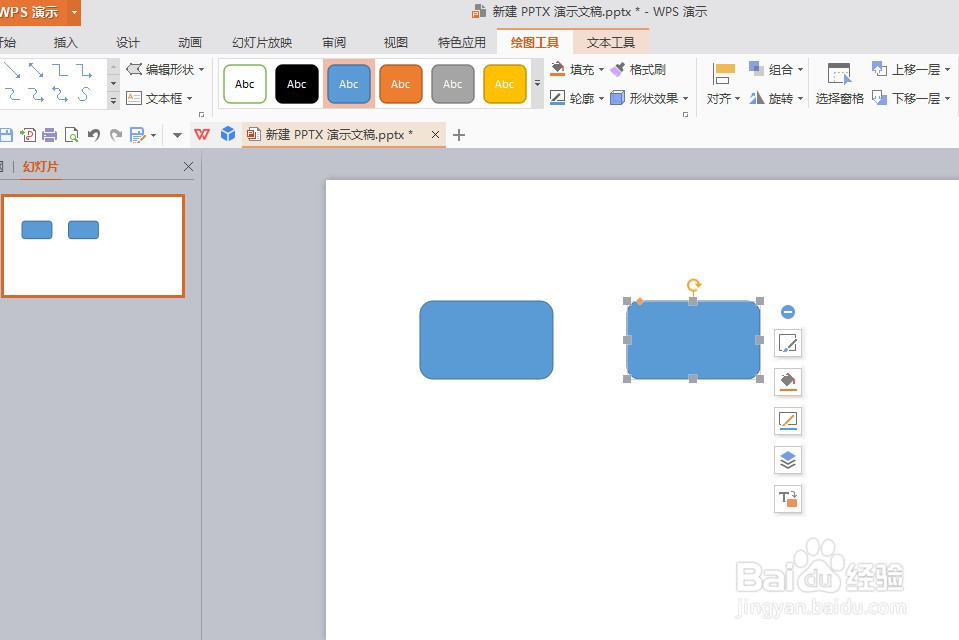The width and height of the screenshot is (959, 640).
Task: Apply the blue Abc shape style
Action: pyautogui.click(x=349, y=84)
